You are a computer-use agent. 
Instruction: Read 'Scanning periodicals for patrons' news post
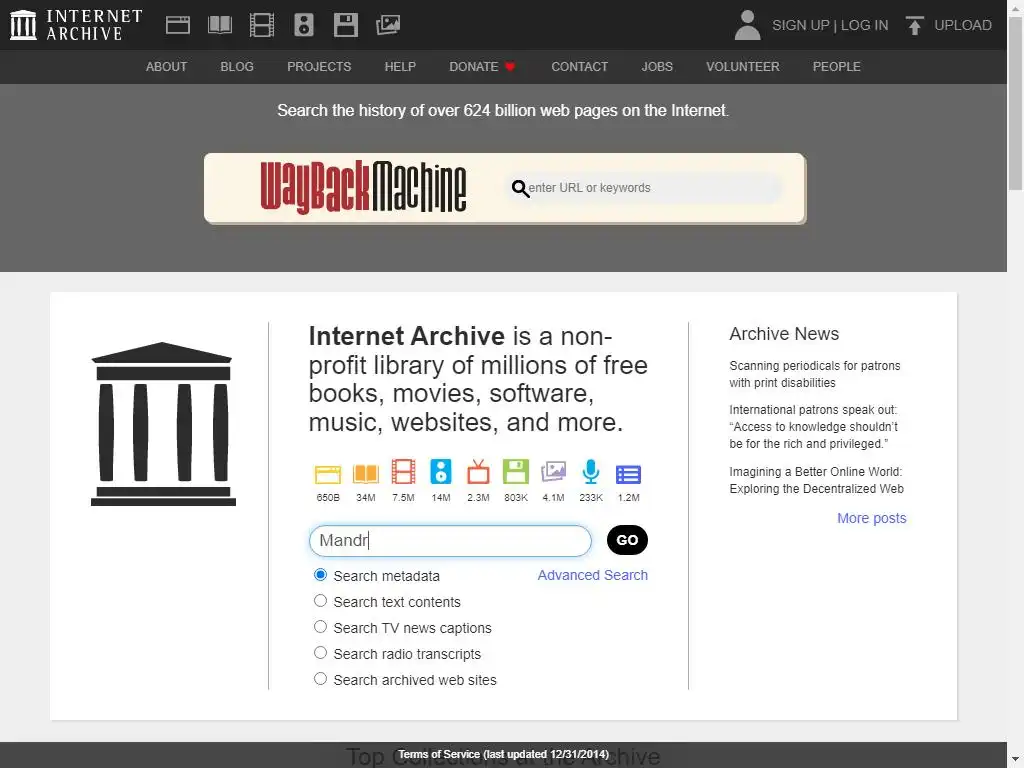click(x=814, y=374)
